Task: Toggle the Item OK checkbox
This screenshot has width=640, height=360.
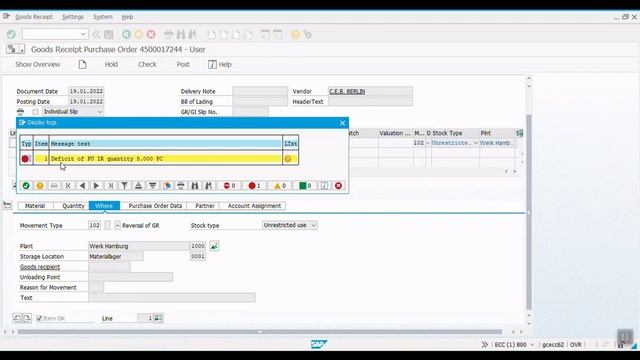Action: [39, 318]
